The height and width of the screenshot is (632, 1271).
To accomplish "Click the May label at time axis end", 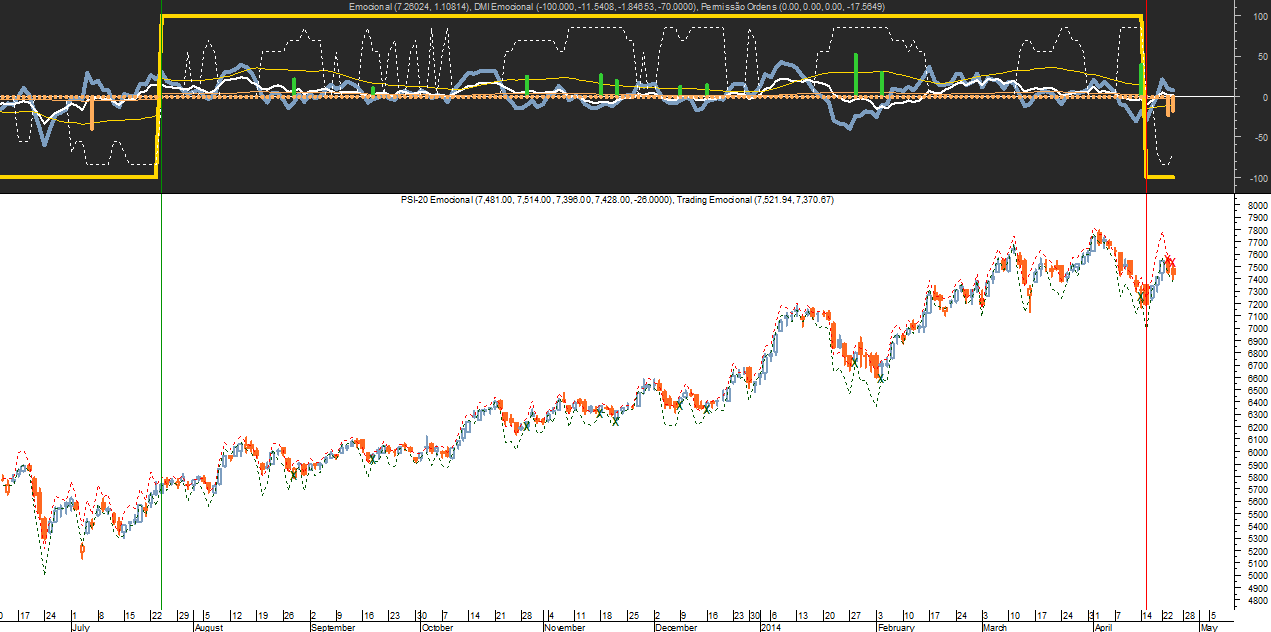I will 1207,627.
